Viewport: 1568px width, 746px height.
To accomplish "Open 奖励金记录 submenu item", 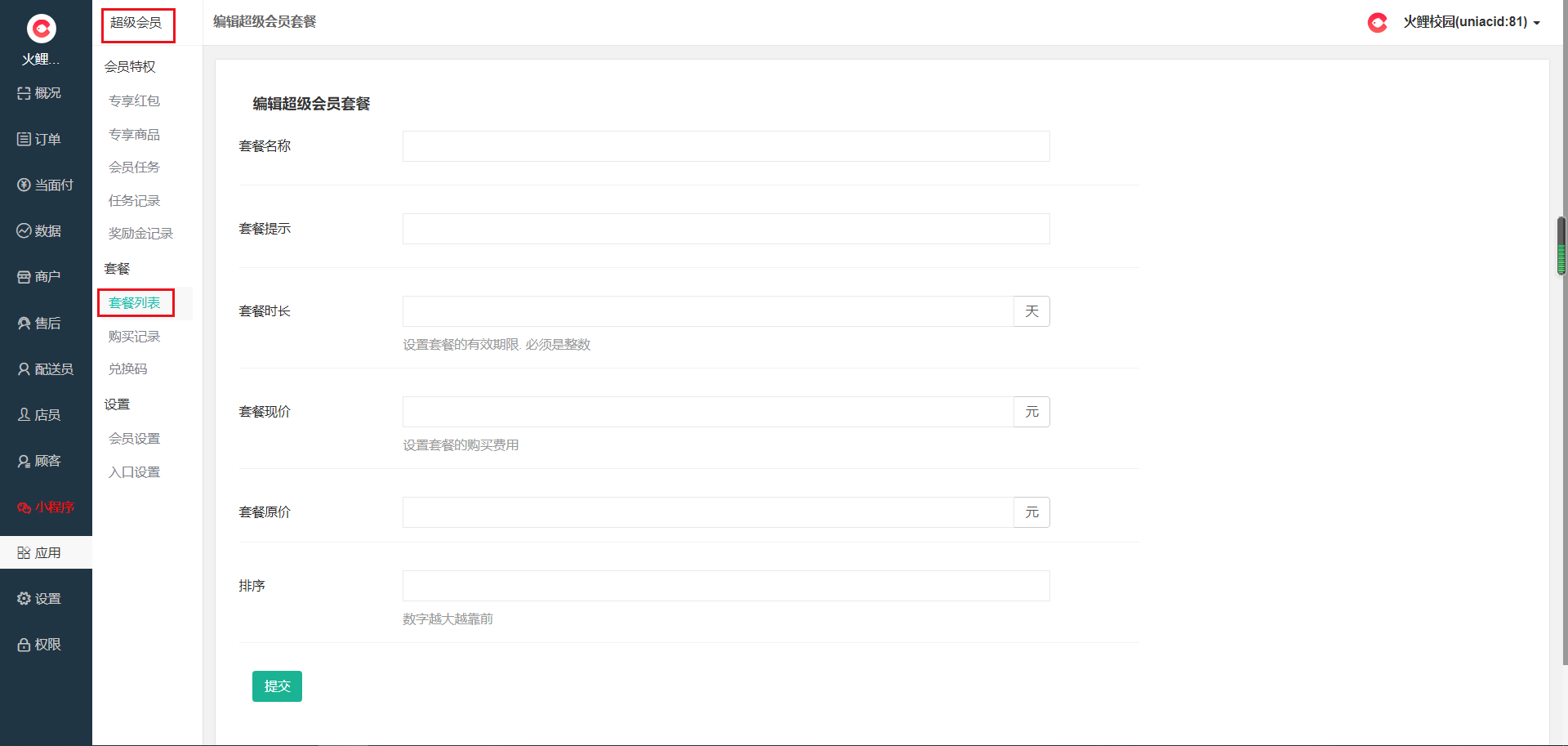I will click(141, 233).
